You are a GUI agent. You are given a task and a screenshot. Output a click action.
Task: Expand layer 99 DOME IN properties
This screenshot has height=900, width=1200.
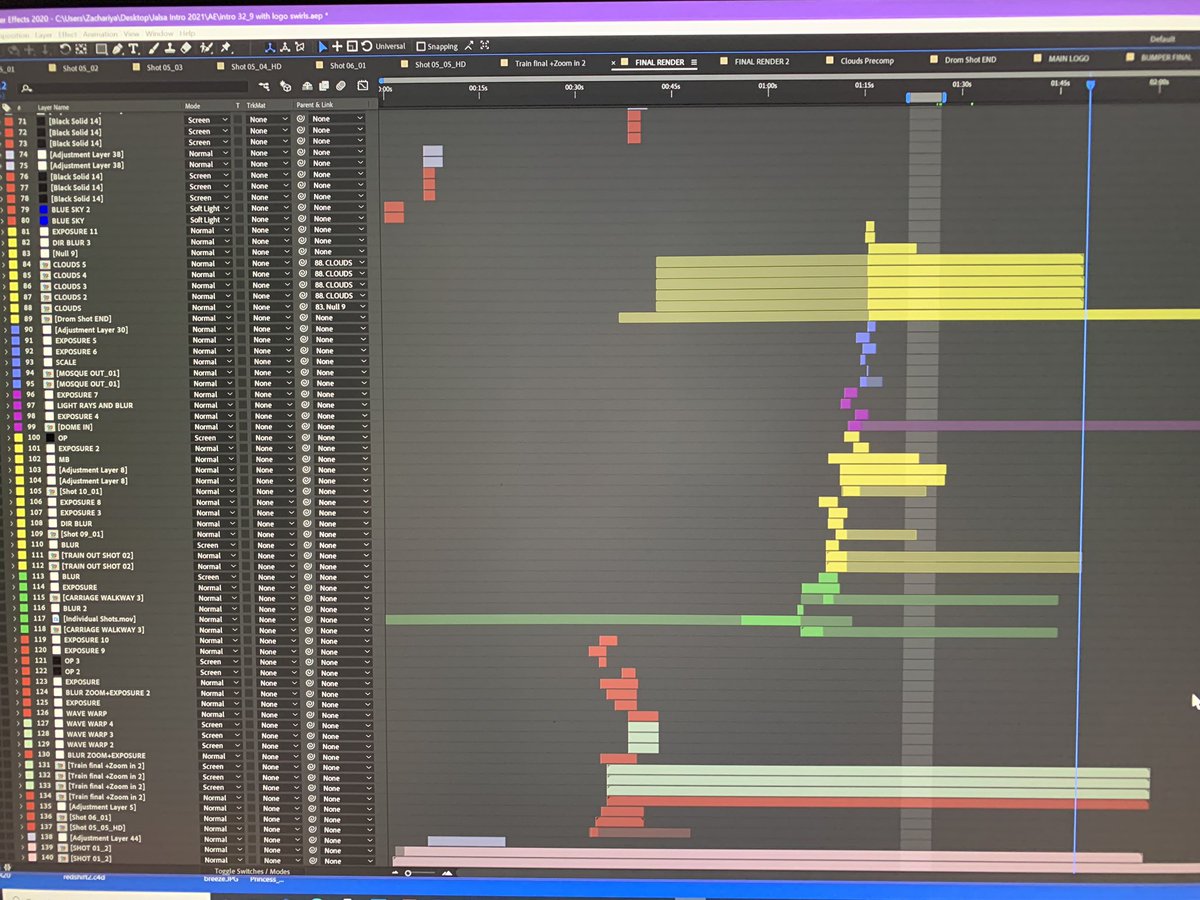pyautogui.click(x=7, y=427)
